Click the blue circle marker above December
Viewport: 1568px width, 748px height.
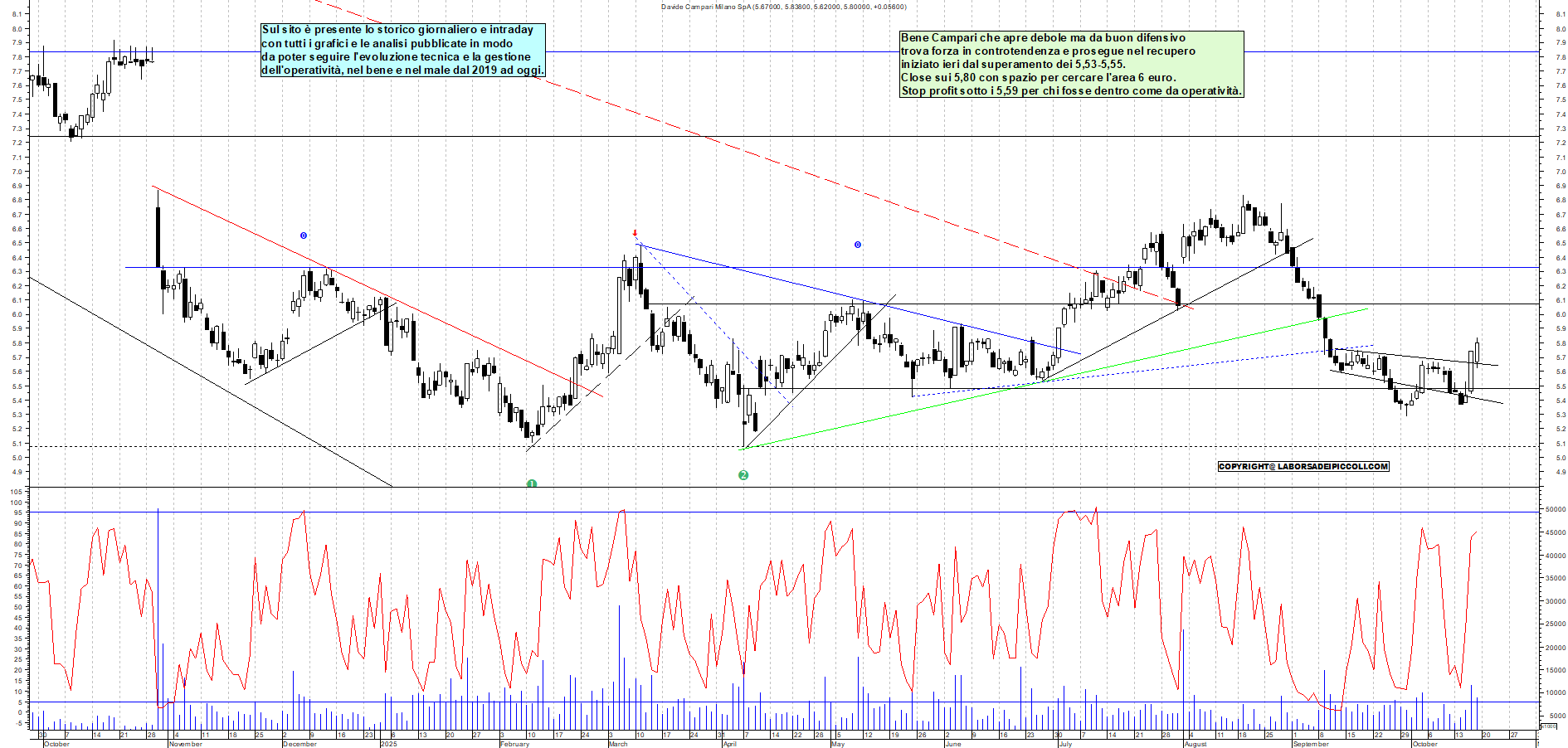(x=304, y=236)
